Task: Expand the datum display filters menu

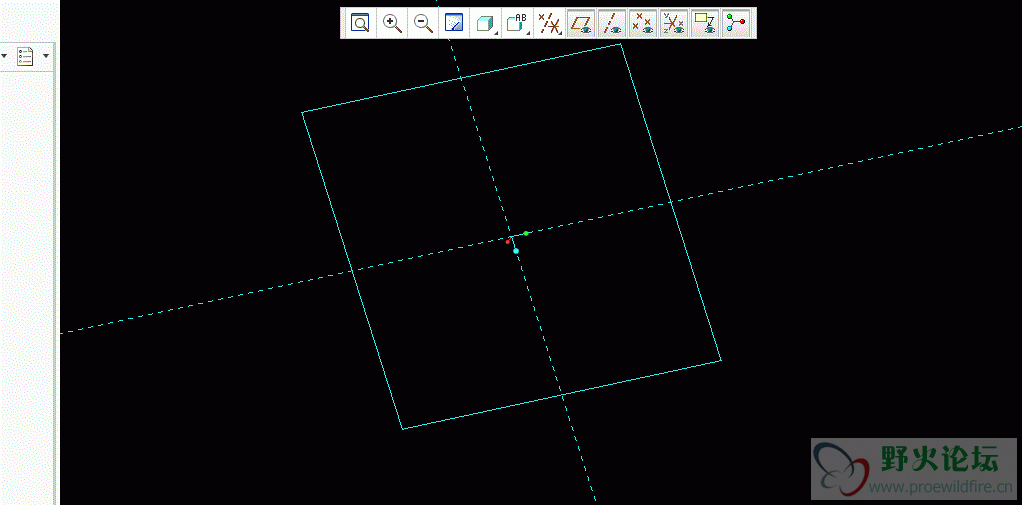Action: coord(549,23)
